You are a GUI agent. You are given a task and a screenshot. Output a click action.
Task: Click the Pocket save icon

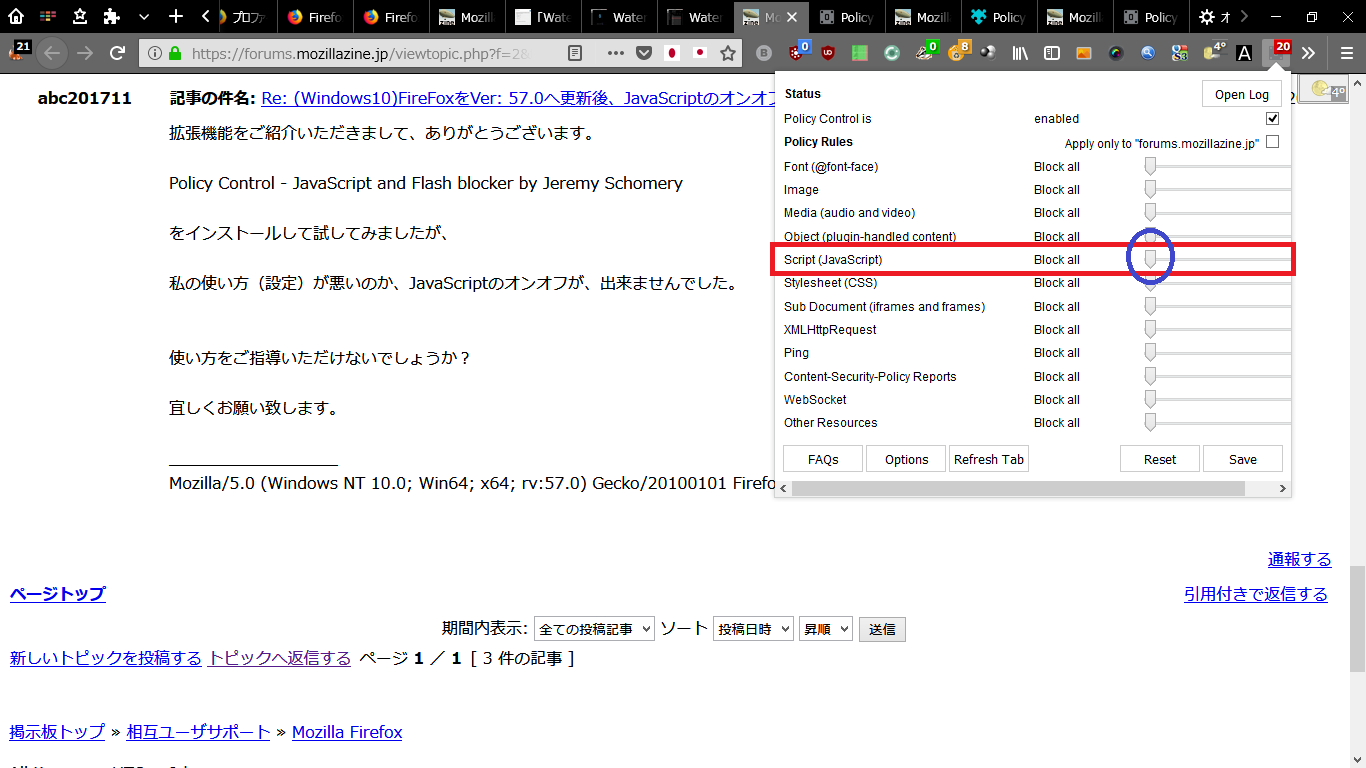pyautogui.click(x=645, y=53)
